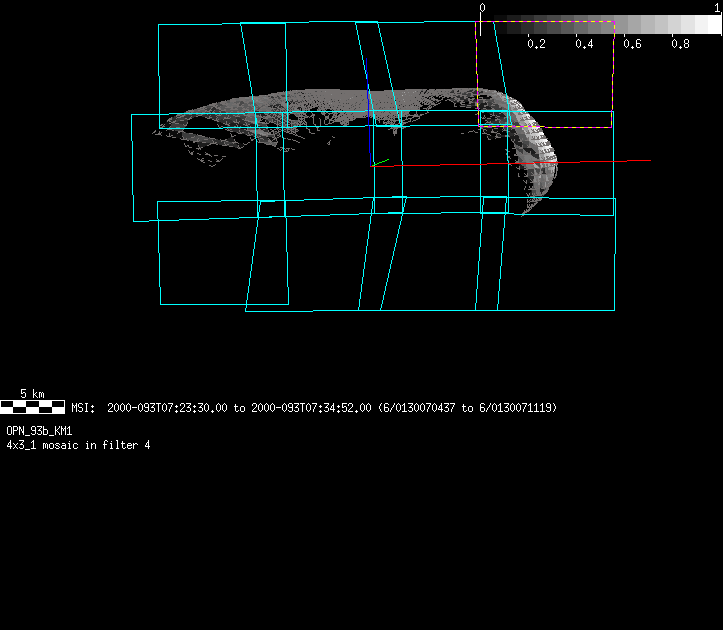Click the OPN_93b_KM1 sequence label
Image resolution: width=723 pixels, height=630 pixels.
[39, 431]
